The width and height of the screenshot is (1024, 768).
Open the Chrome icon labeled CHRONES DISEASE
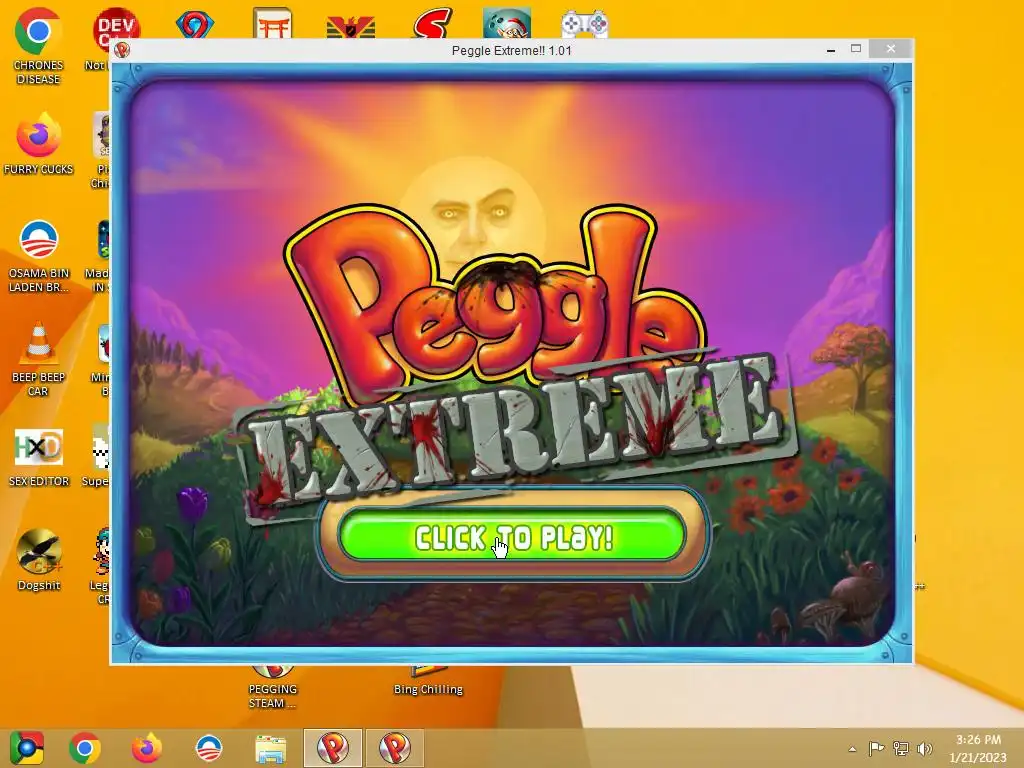click(38, 46)
